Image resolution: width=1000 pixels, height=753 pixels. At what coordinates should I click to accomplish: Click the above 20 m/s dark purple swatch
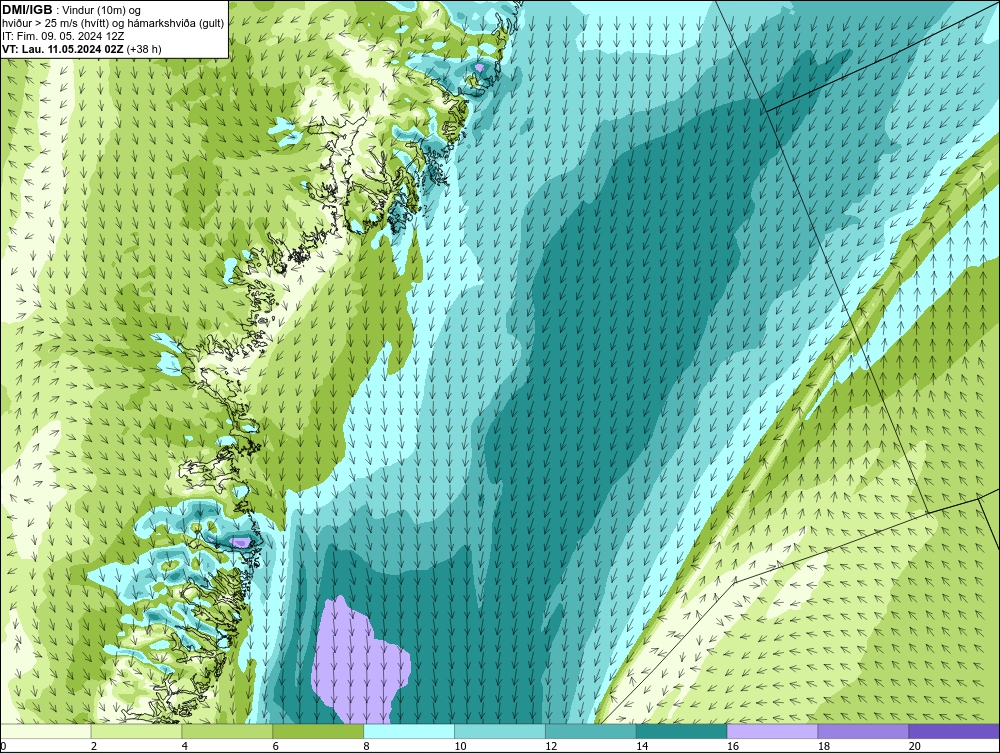[954, 731]
